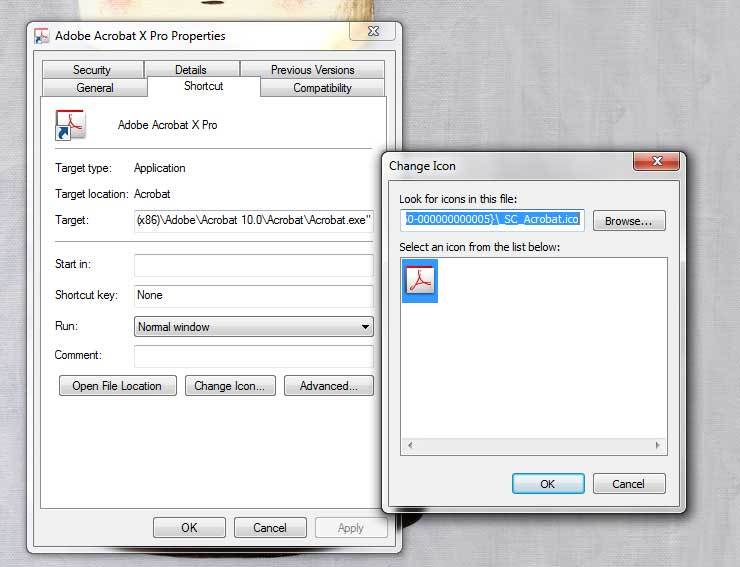Image resolution: width=740 pixels, height=567 pixels.
Task: Click OK in the Properties window
Action: (x=189, y=527)
